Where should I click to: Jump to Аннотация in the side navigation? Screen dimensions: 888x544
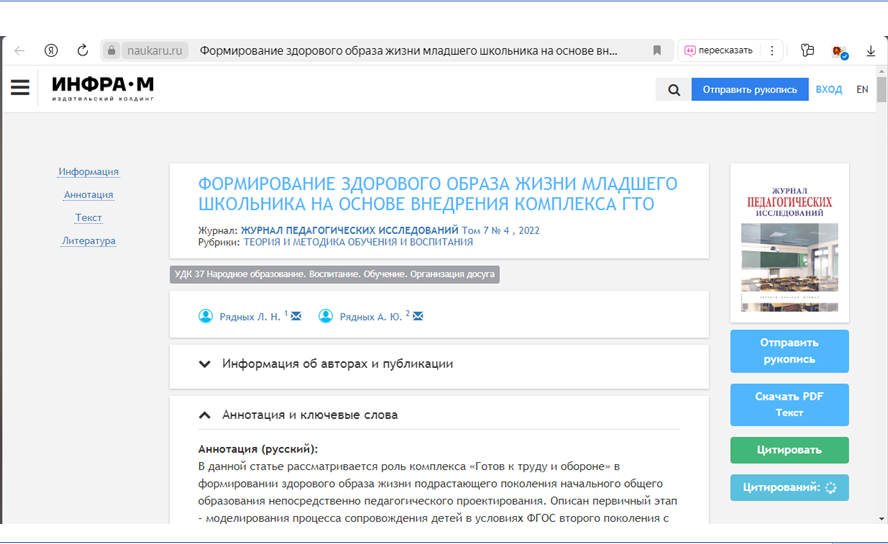click(x=88, y=195)
